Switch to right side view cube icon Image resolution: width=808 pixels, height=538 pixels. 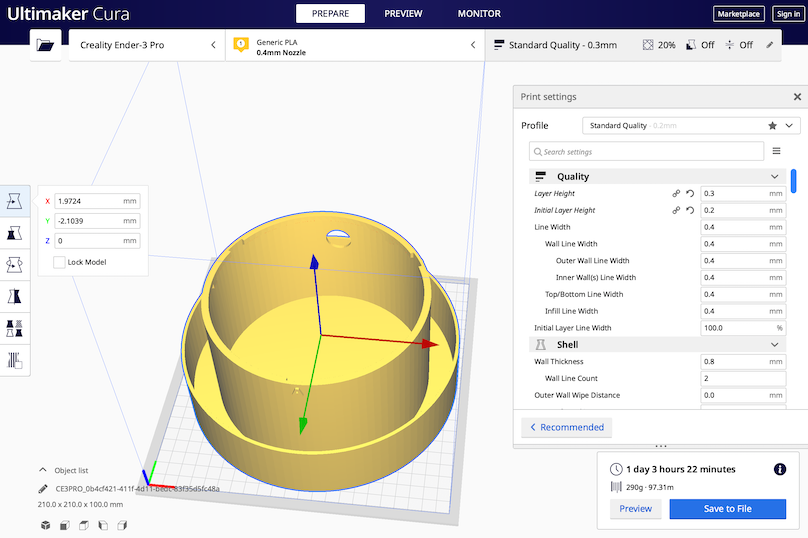[122, 525]
